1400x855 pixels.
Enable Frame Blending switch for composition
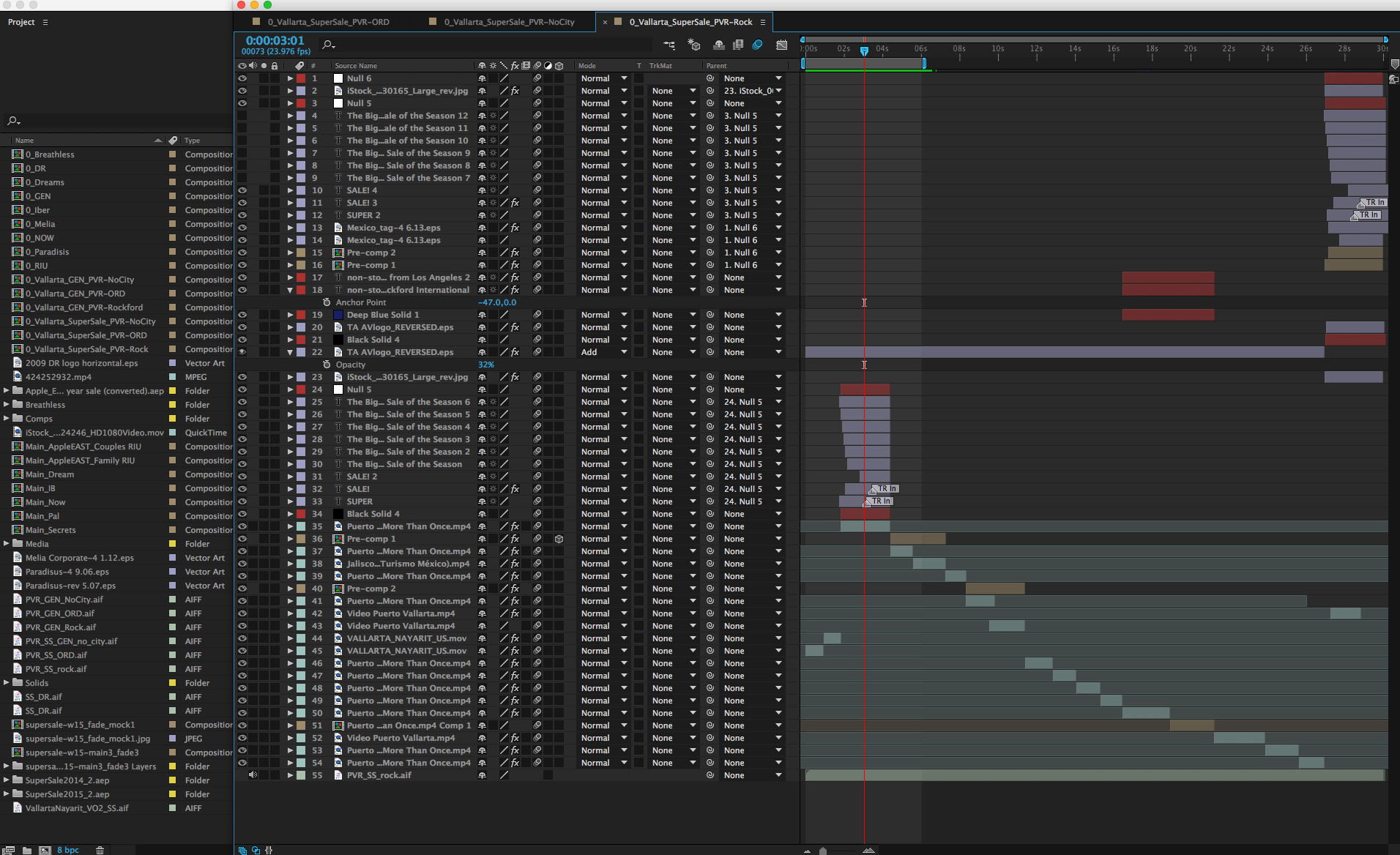coord(738,45)
